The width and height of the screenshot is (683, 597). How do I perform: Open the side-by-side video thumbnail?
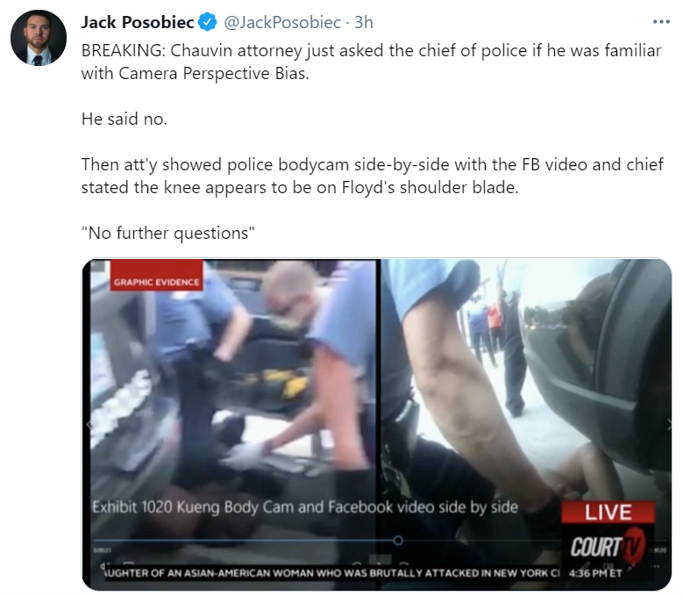click(x=377, y=425)
